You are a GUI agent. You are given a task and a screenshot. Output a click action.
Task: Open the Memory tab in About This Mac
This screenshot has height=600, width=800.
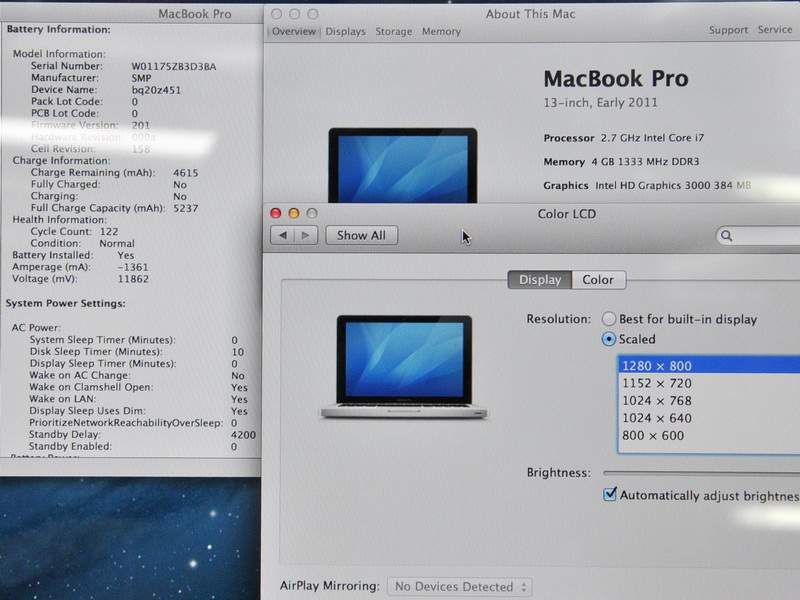(x=441, y=32)
